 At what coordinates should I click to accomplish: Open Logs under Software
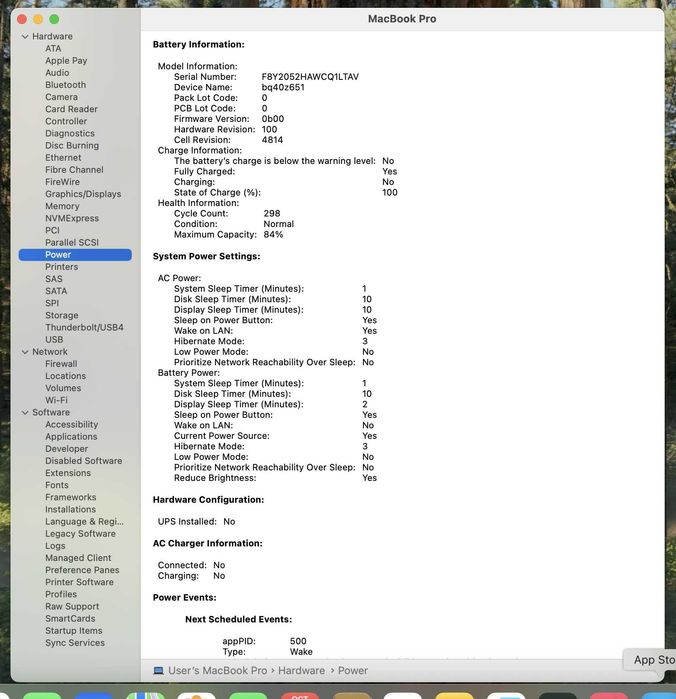click(55, 546)
